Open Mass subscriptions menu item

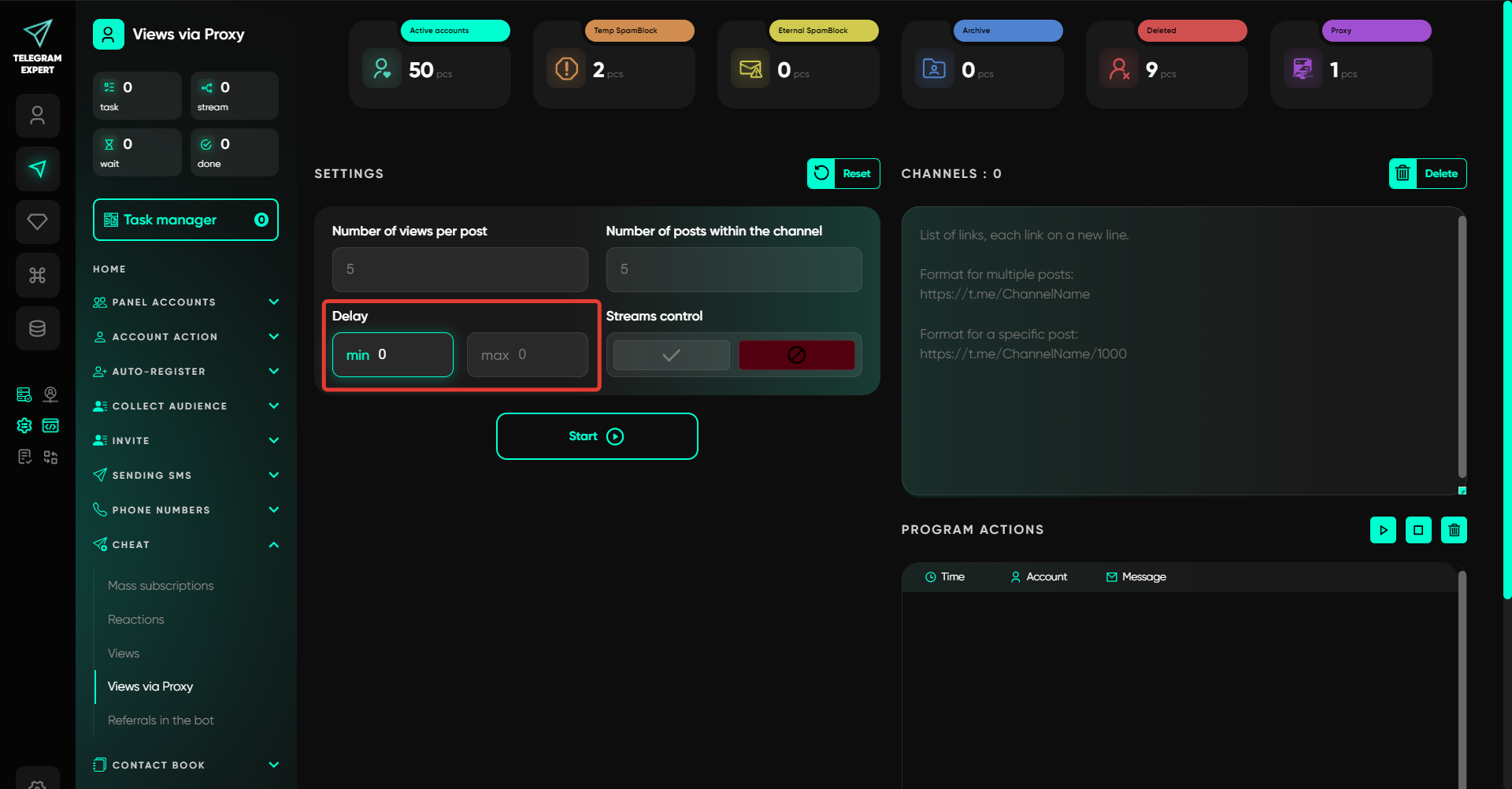161,586
